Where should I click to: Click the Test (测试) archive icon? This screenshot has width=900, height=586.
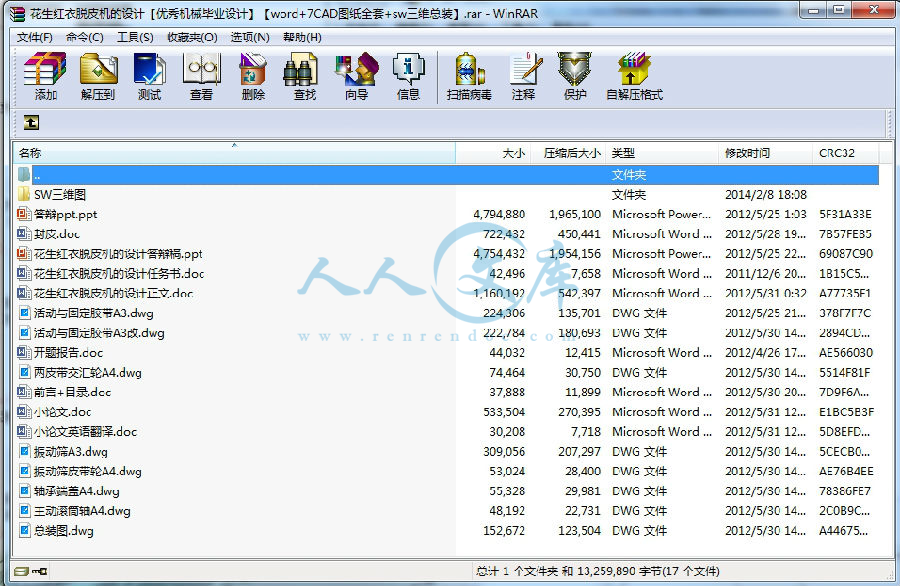tap(149, 76)
